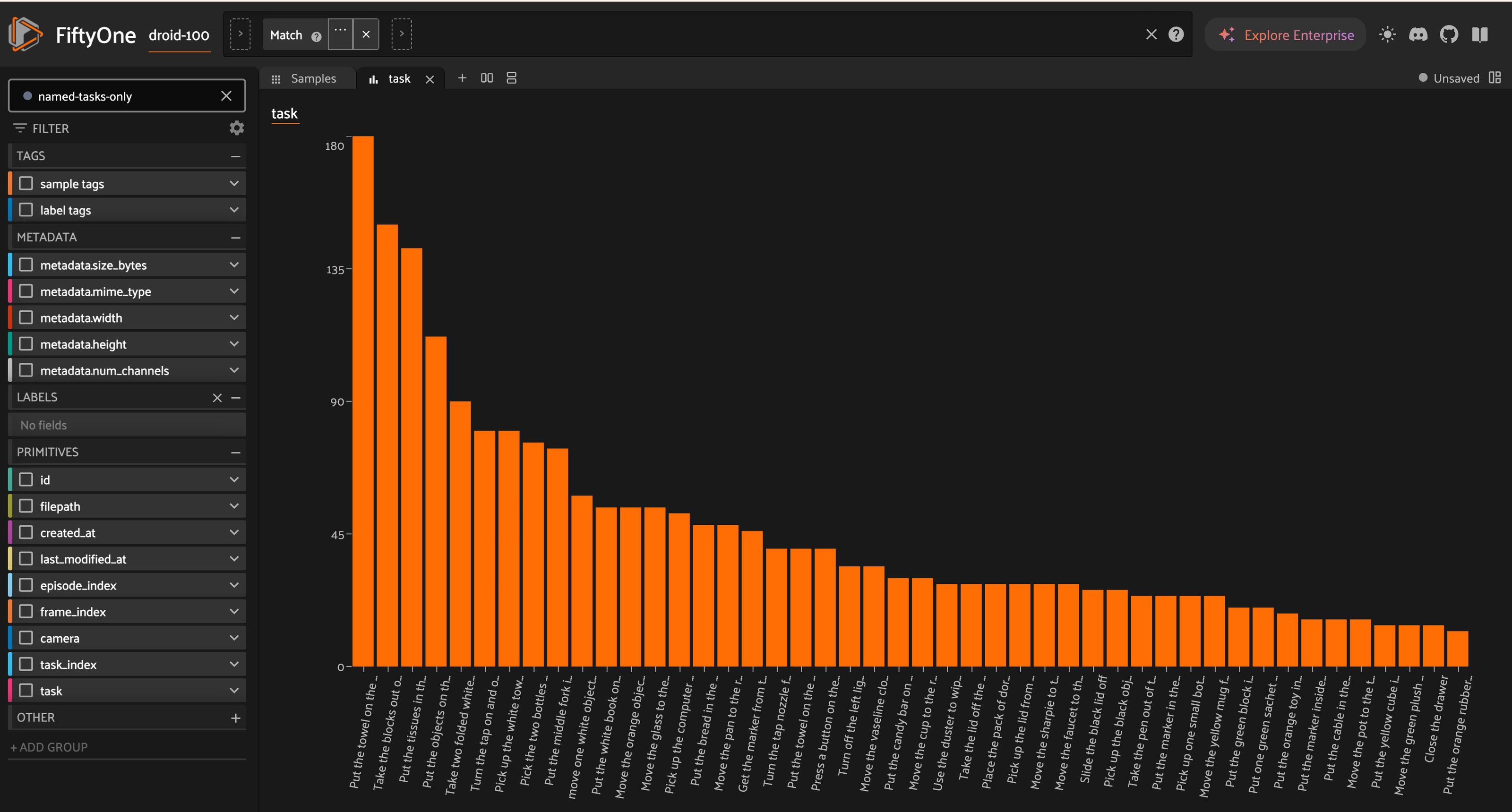Image resolution: width=1512 pixels, height=812 pixels.
Task: Remove the LABELS group
Action: click(x=217, y=398)
